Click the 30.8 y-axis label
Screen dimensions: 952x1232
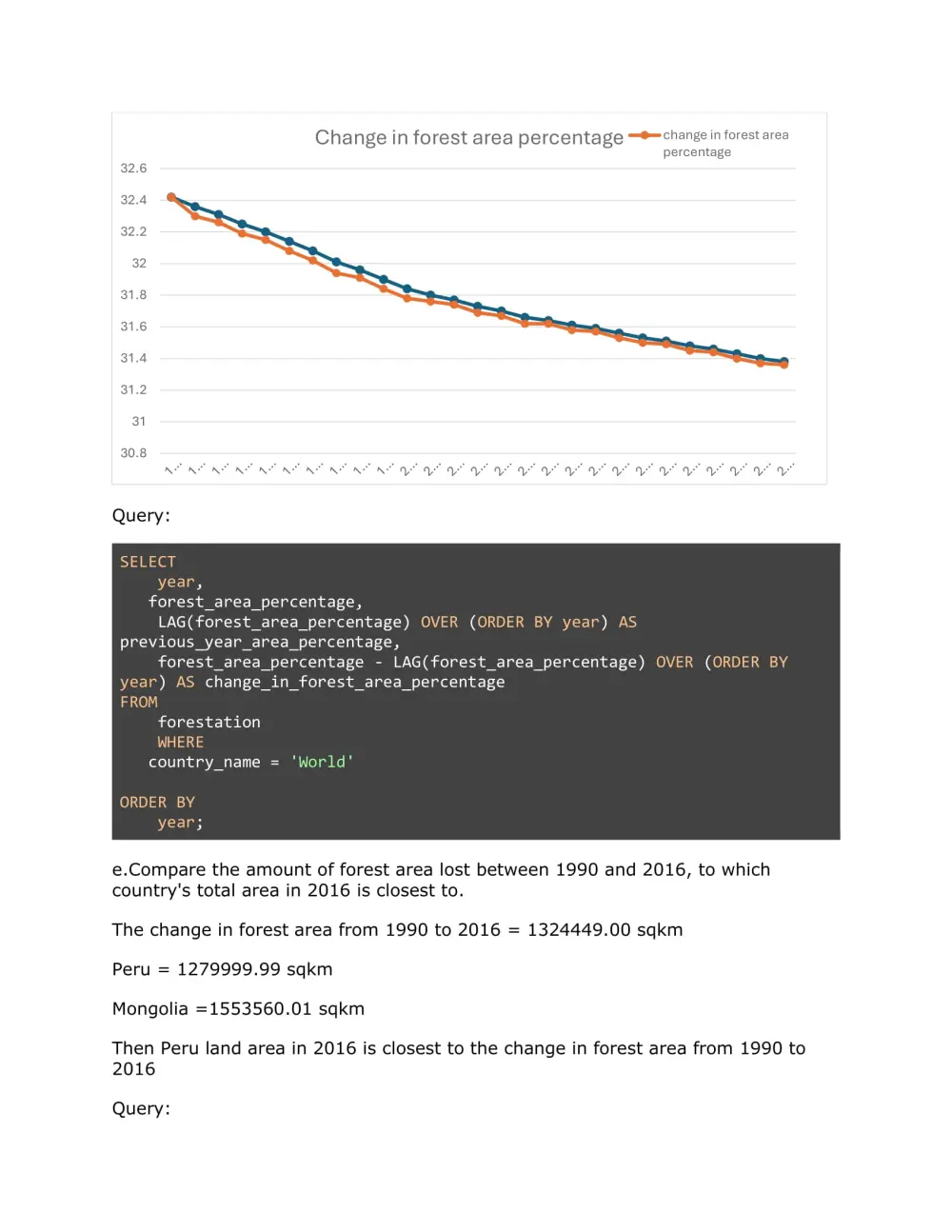tap(133, 453)
